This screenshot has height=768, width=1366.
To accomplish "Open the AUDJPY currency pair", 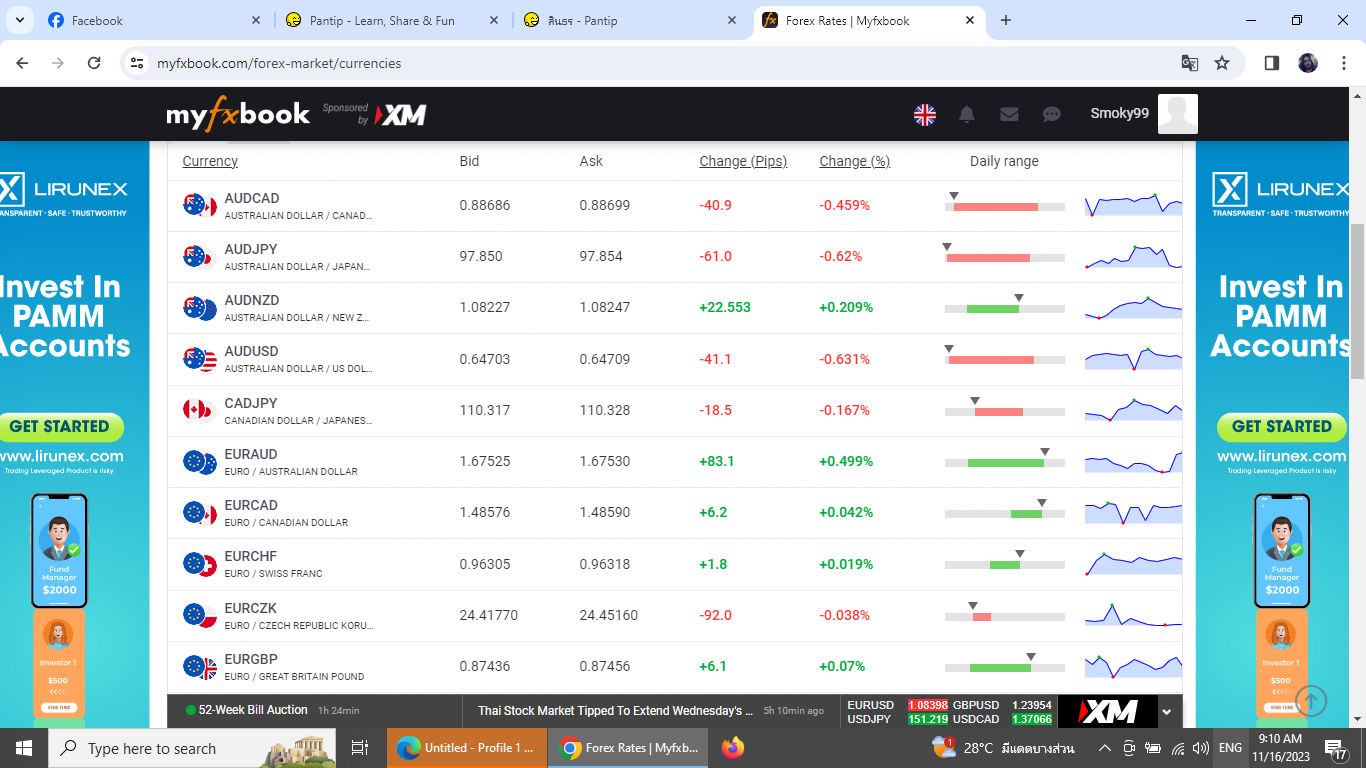I will 251,249.
